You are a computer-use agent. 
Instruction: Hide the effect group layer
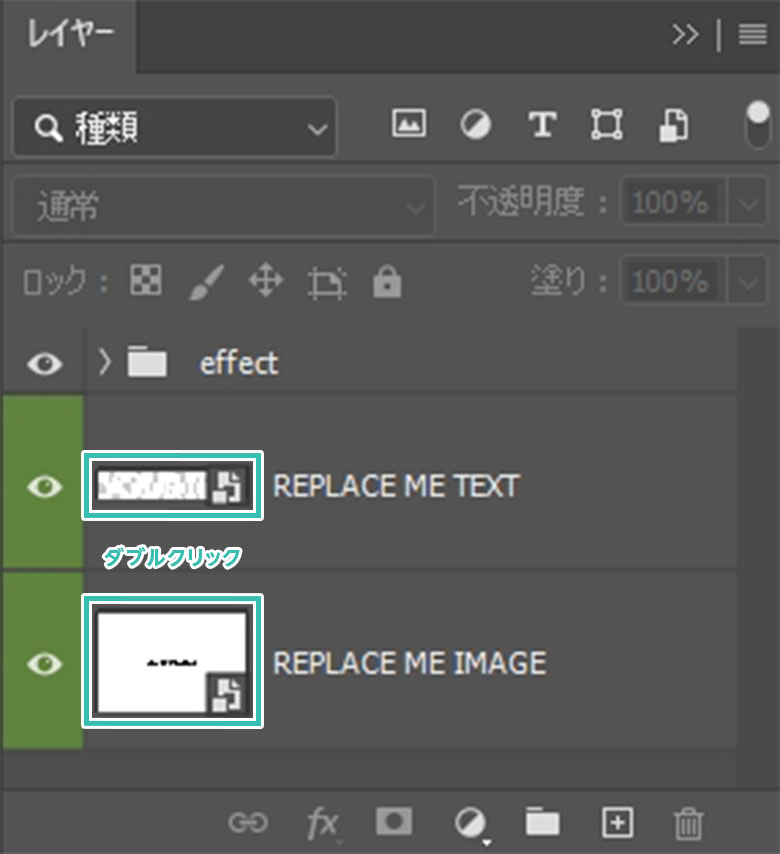pyautogui.click(x=43, y=363)
